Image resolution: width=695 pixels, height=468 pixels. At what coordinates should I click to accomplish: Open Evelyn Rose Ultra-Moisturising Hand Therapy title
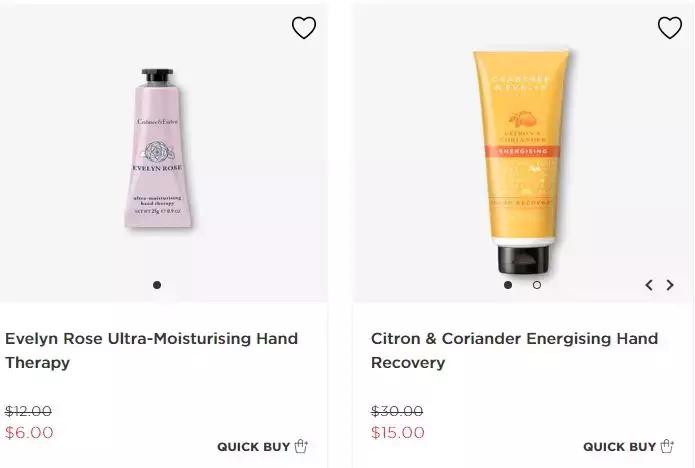(x=151, y=350)
